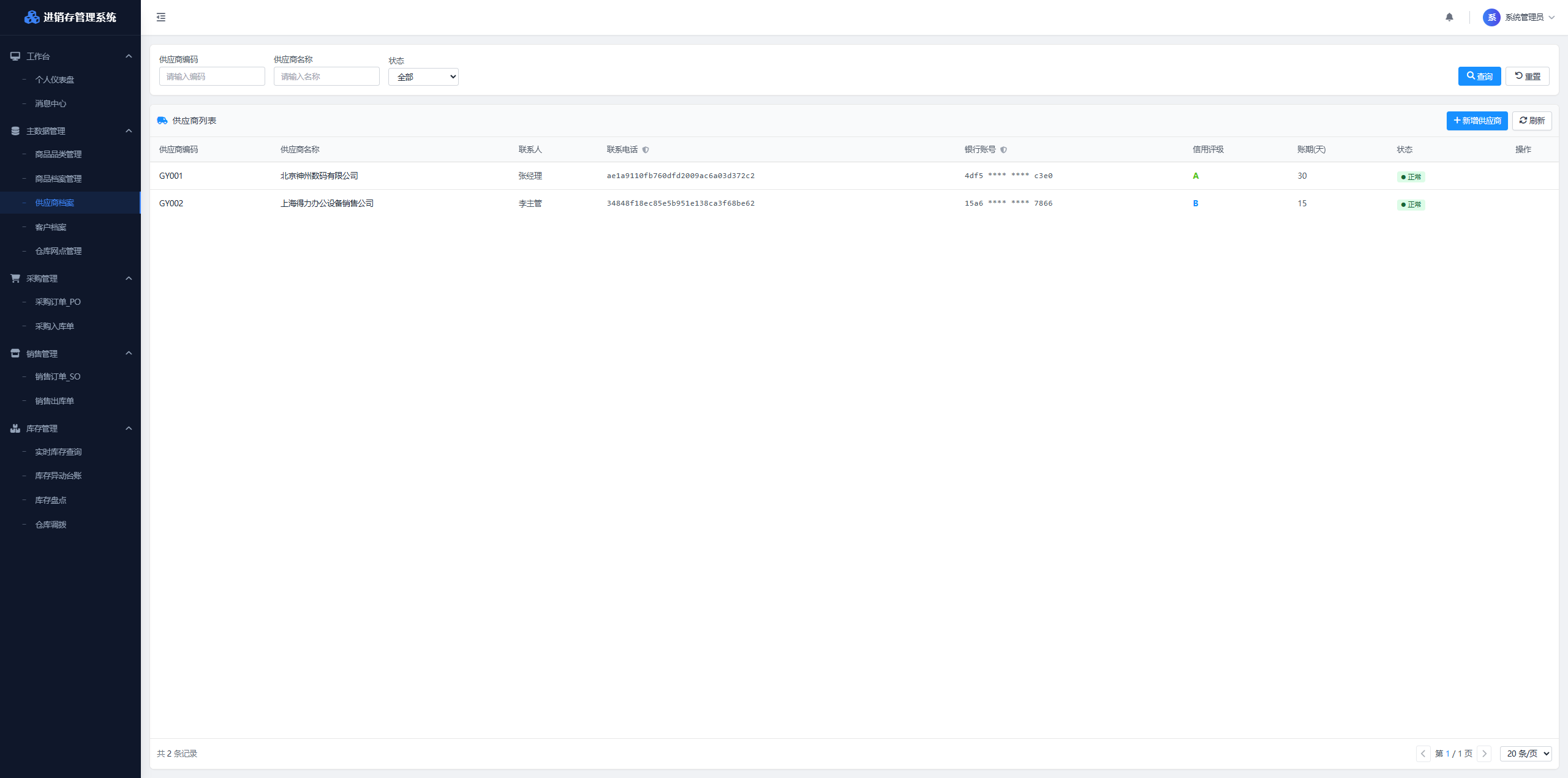1568x778 pixels.
Task: Click credit rating B
Action: [x=1196, y=203]
